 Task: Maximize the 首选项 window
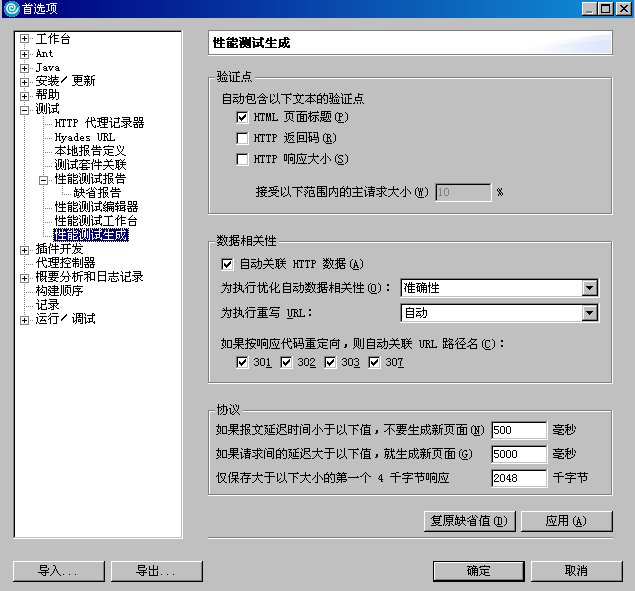pyautogui.click(x=605, y=9)
